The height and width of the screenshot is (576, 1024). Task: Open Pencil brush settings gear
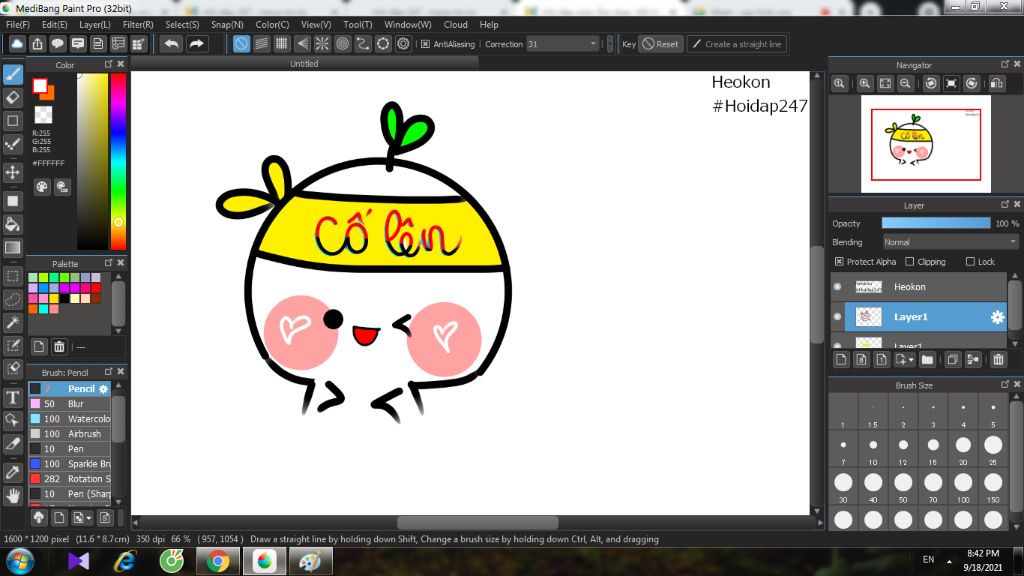click(x=103, y=389)
